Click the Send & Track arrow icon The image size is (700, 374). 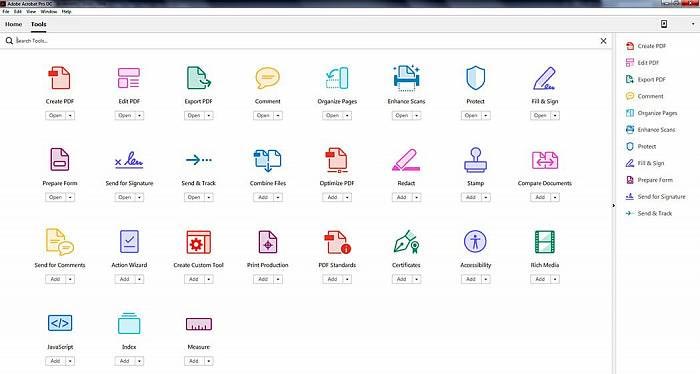click(199, 159)
